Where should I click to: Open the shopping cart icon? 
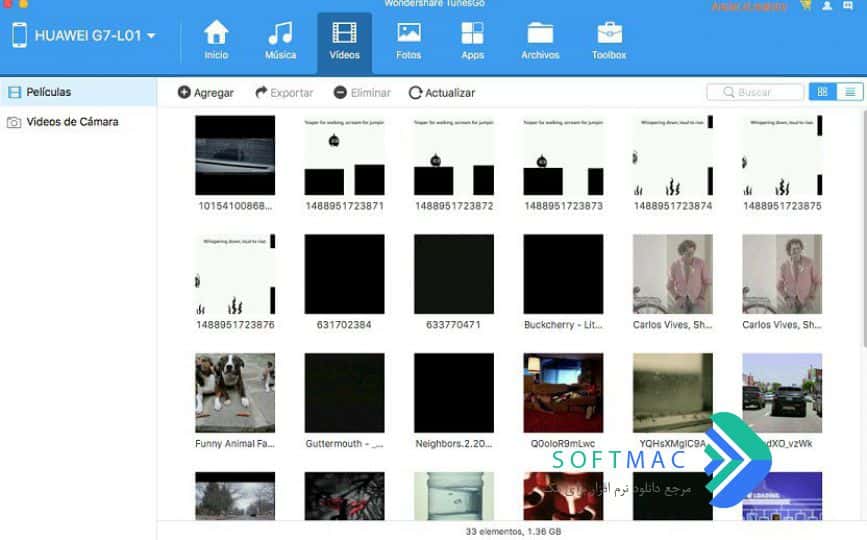pos(806,6)
